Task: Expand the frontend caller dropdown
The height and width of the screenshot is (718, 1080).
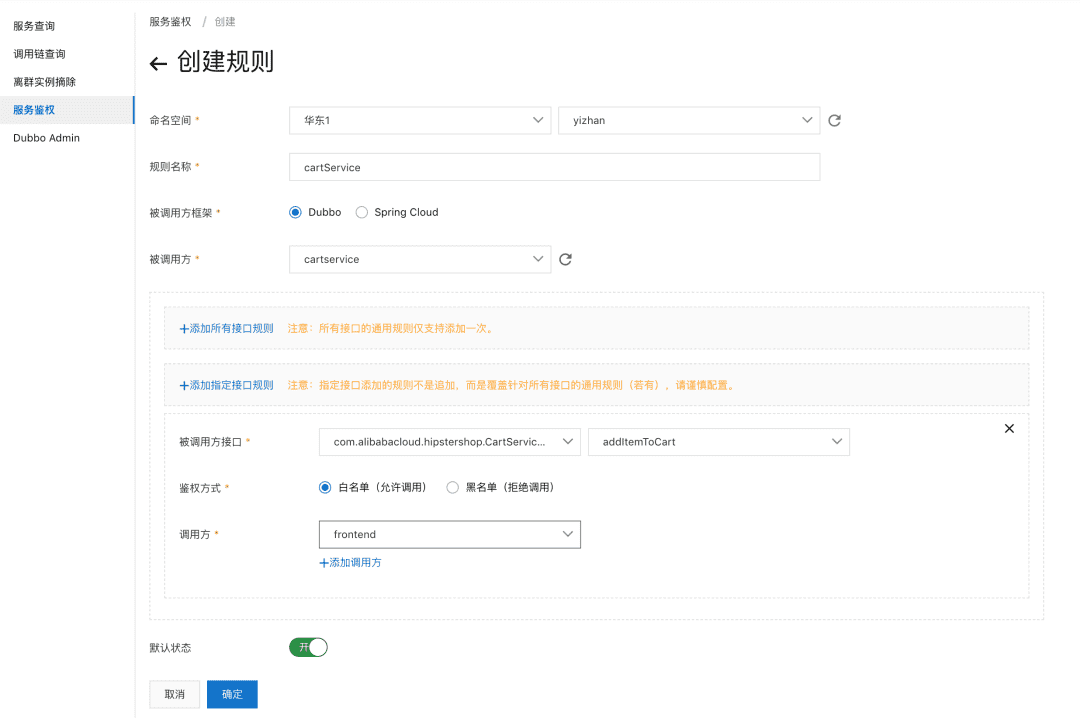Action: 450,535
